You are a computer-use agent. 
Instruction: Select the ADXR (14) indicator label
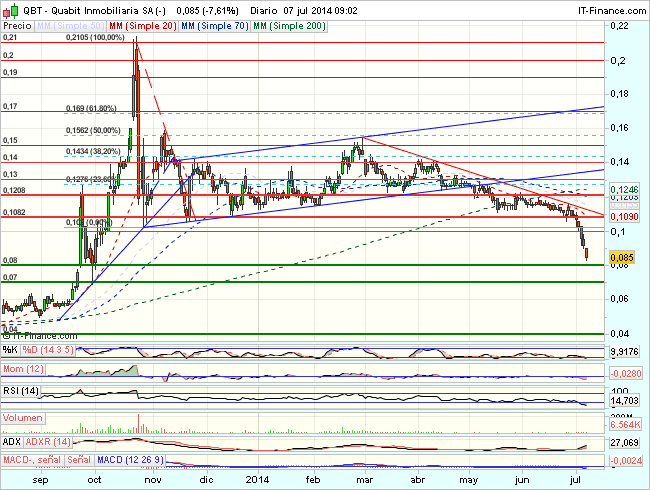tap(48, 440)
